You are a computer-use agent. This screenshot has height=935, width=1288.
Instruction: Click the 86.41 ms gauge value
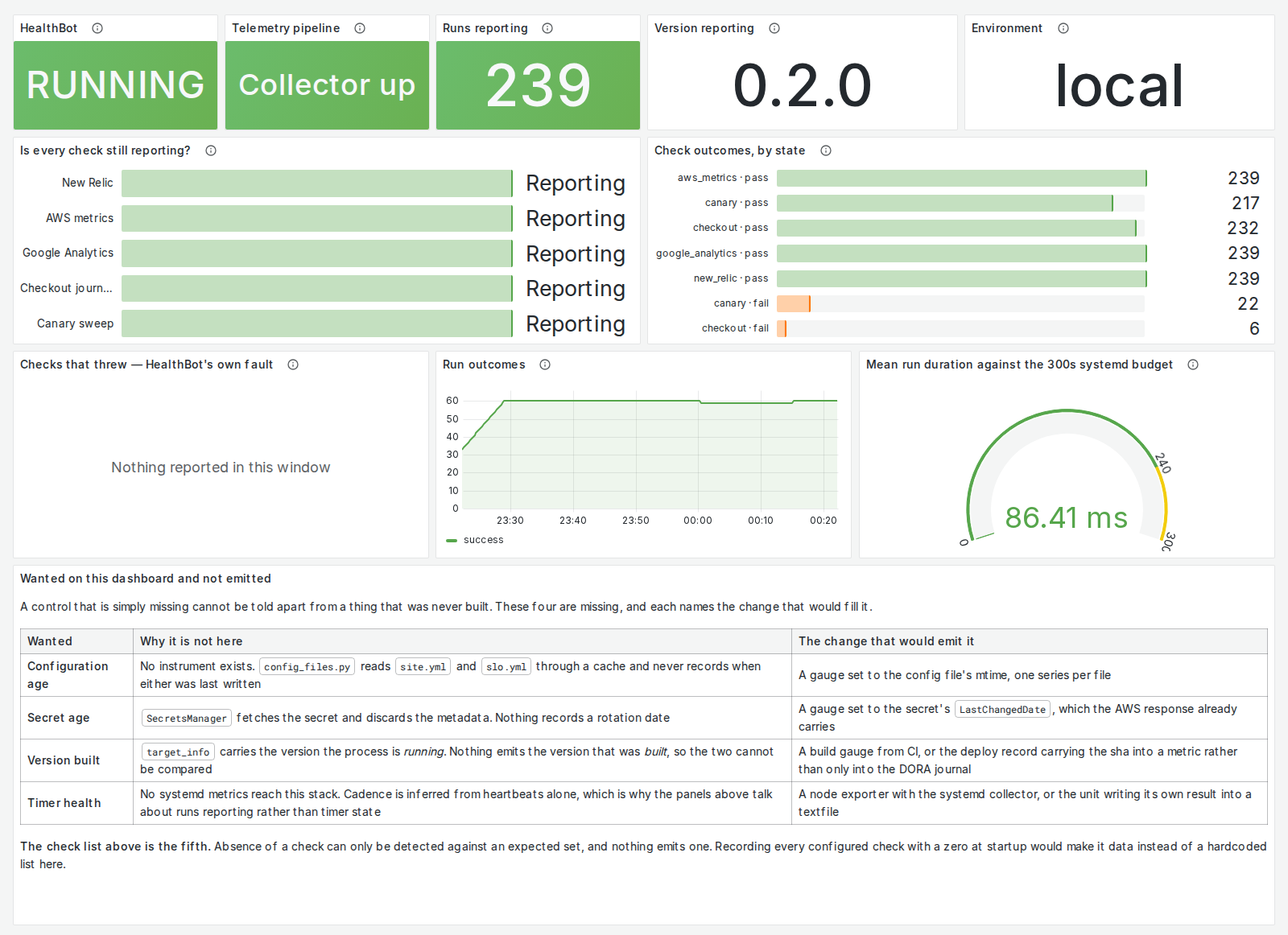click(x=1067, y=517)
